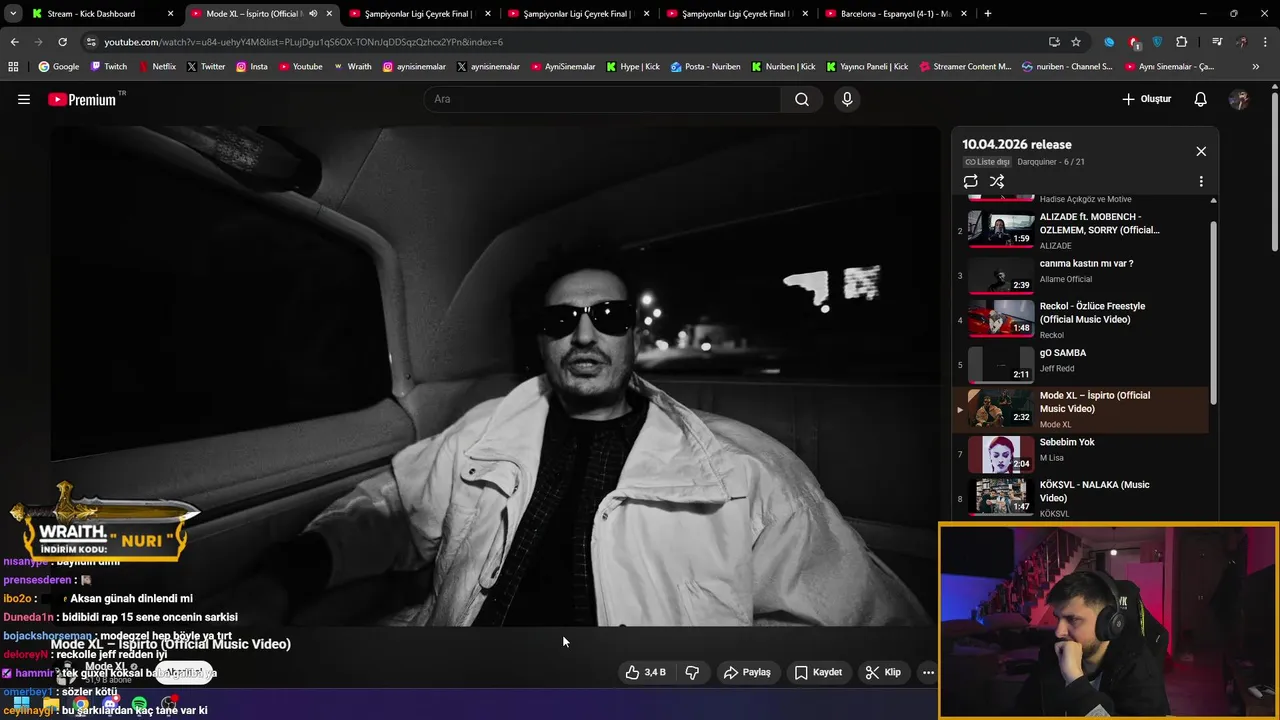Open the Extensions puzzle icon
Viewport: 1280px width, 720px height.
1182,42
